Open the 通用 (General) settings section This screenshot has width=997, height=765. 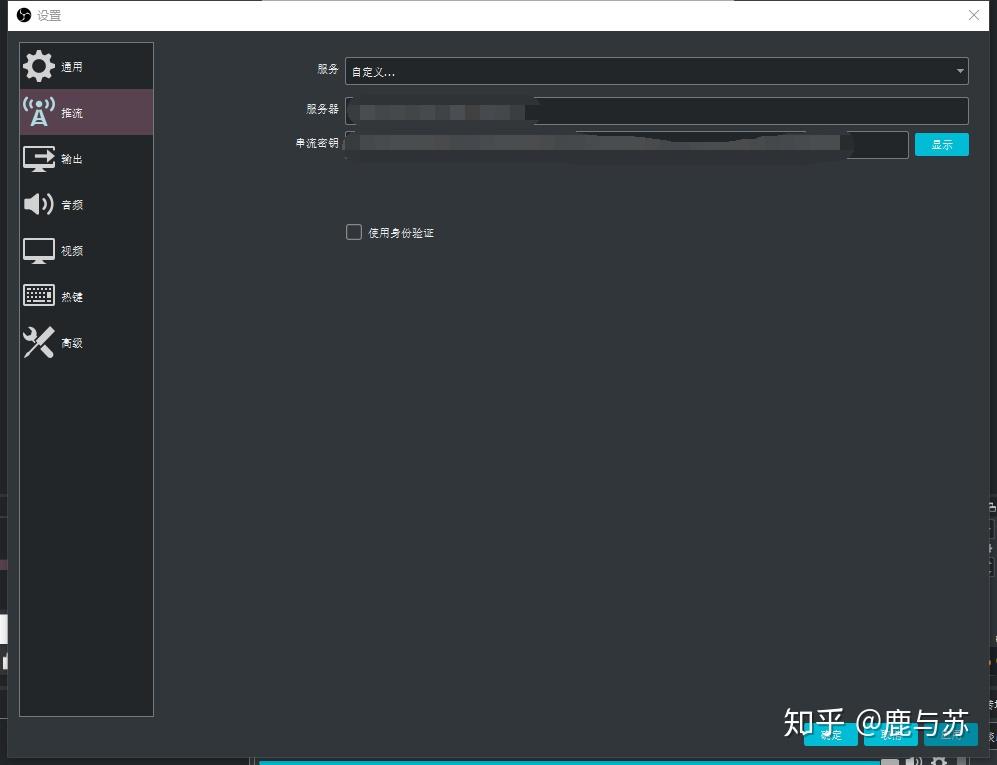point(86,66)
